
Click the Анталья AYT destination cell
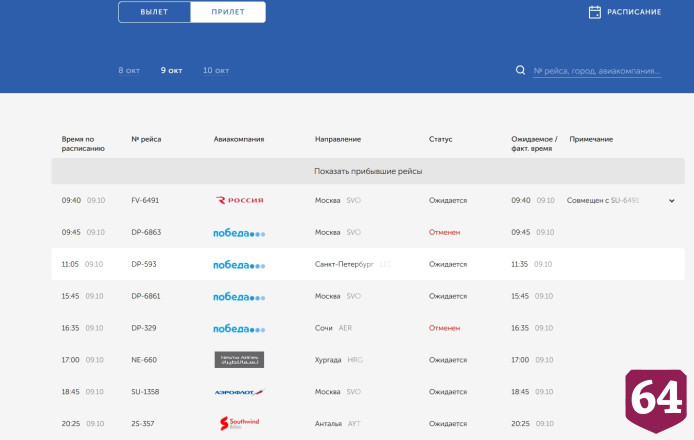(x=337, y=423)
